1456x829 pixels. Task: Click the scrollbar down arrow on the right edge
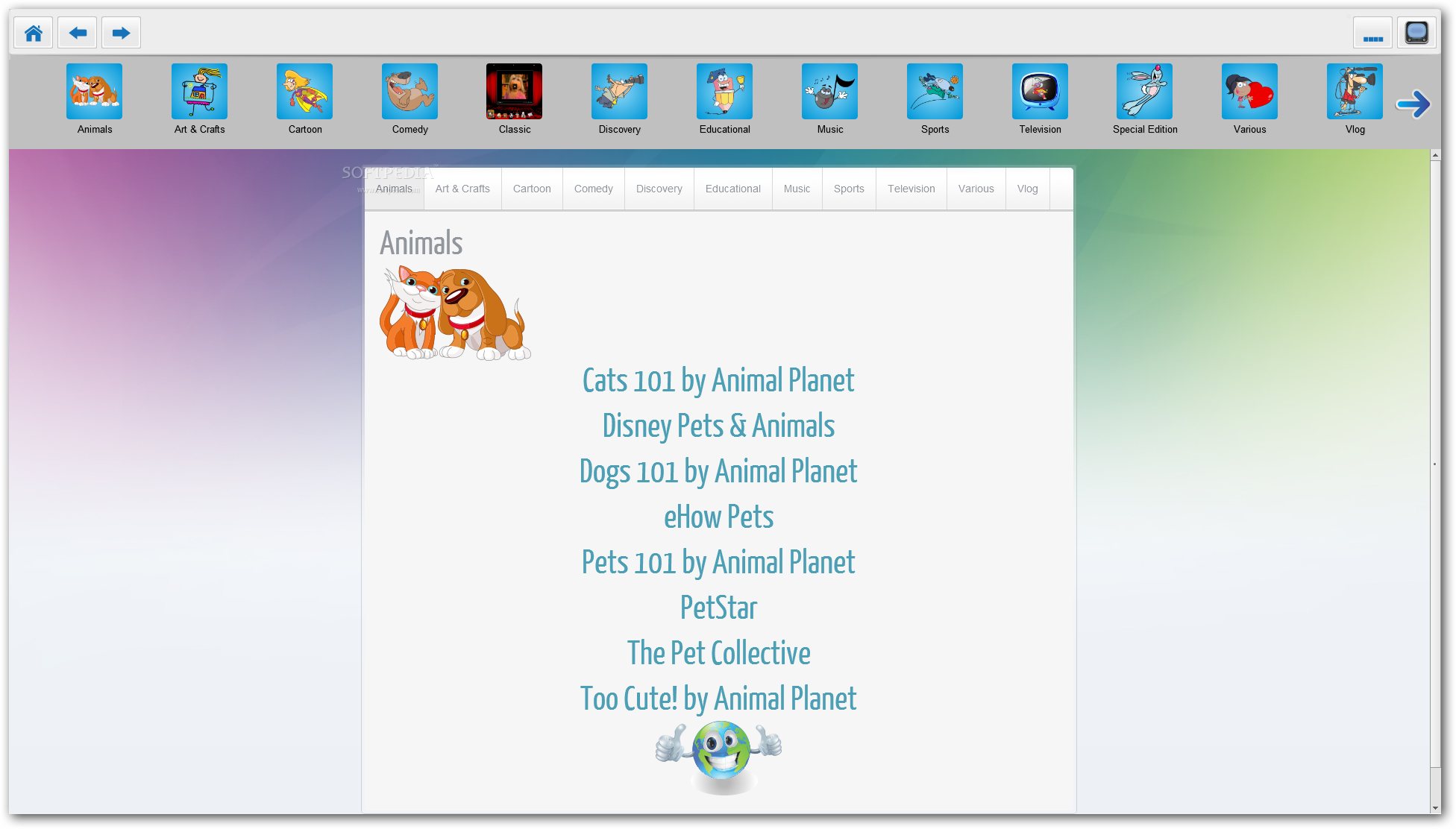(1436, 808)
